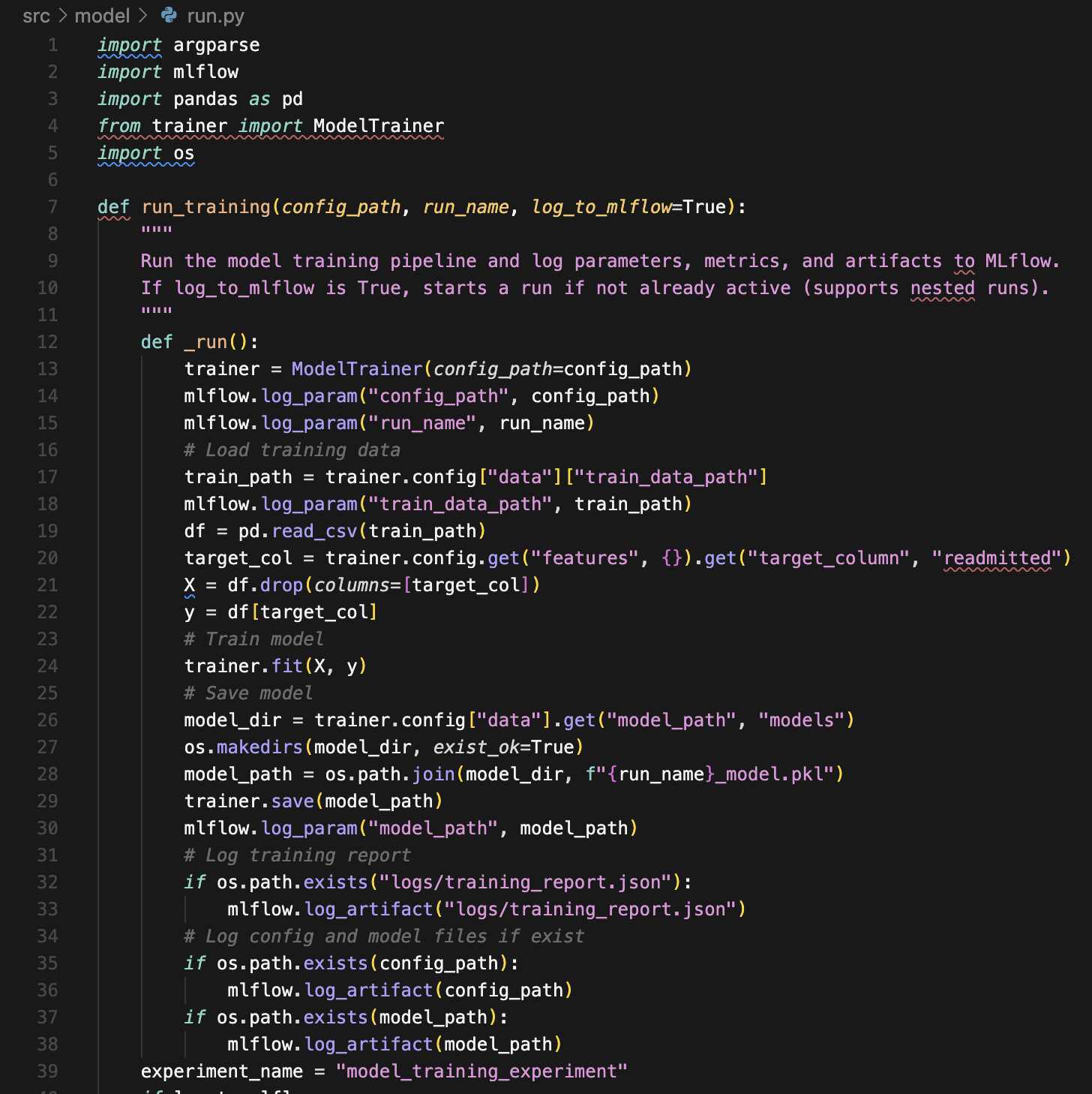This screenshot has height=1094, width=1092.
Task: Click line number 32 in the gutter
Action: coord(47,882)
